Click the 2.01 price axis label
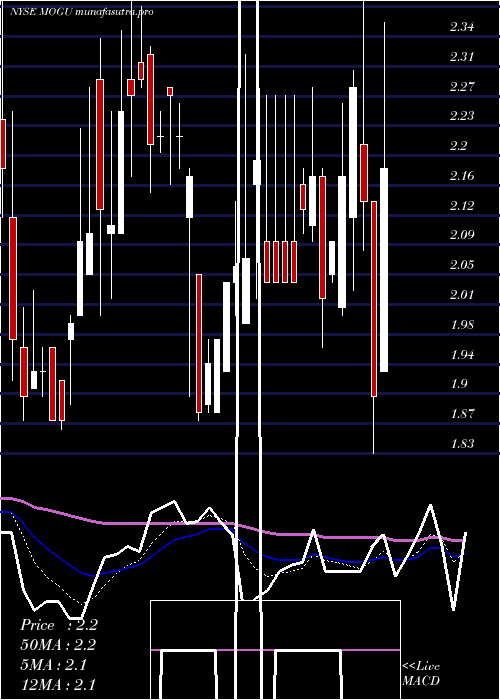 pos(462,294)
